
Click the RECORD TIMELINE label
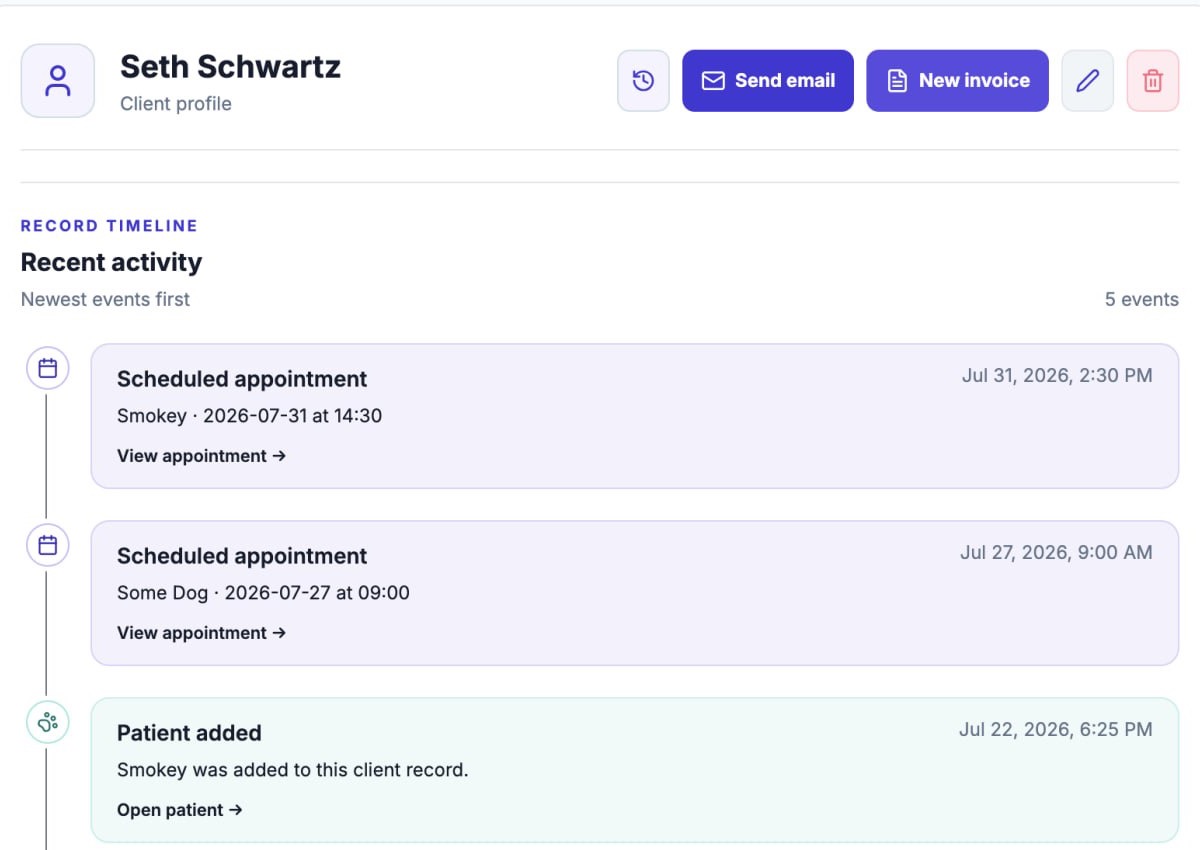(110, 226)
